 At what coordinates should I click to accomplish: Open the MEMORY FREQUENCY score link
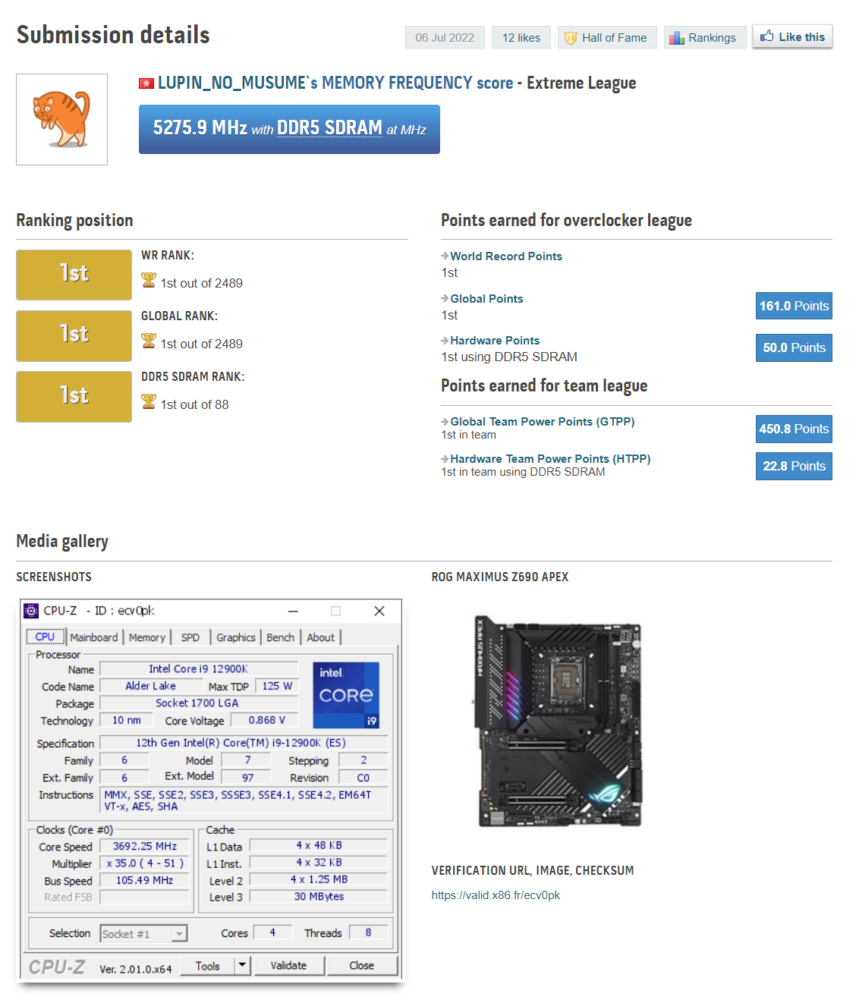(417, 83)
